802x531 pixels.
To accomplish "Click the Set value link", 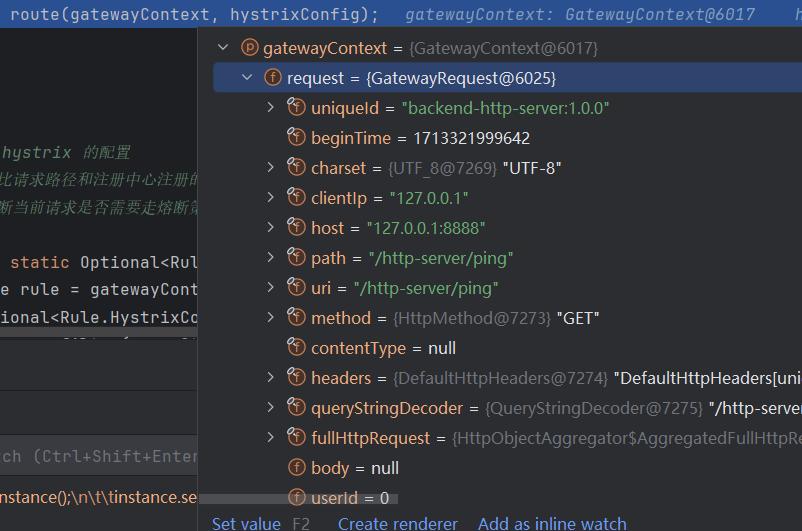I will (246, 523).
